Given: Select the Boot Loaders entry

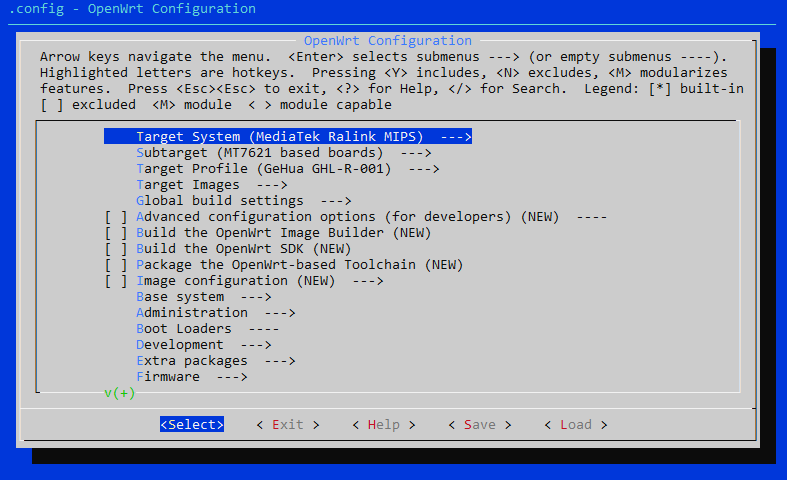Looking at the screenshot, I should (207, 329).
